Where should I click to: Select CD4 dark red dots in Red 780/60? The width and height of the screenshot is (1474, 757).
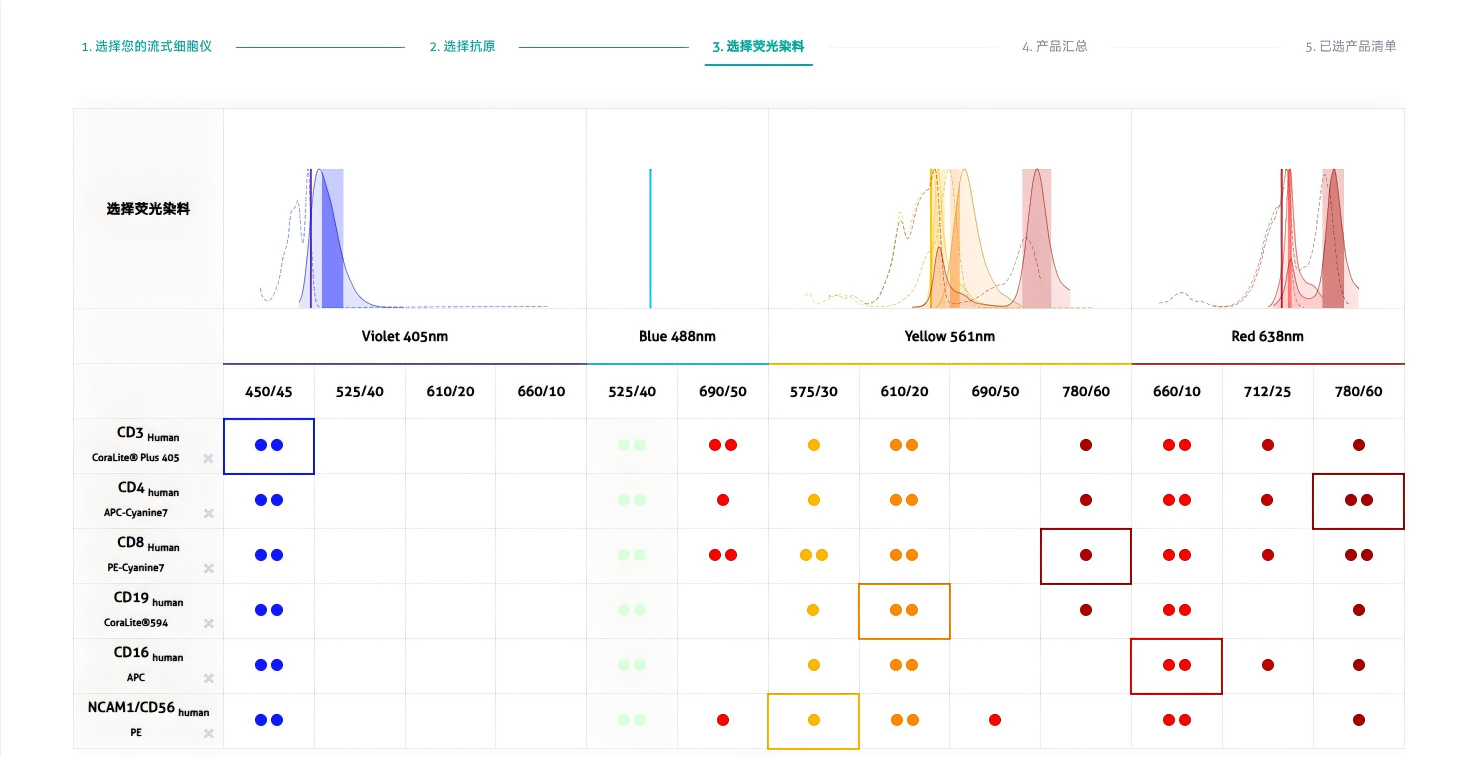(1358, 500)
